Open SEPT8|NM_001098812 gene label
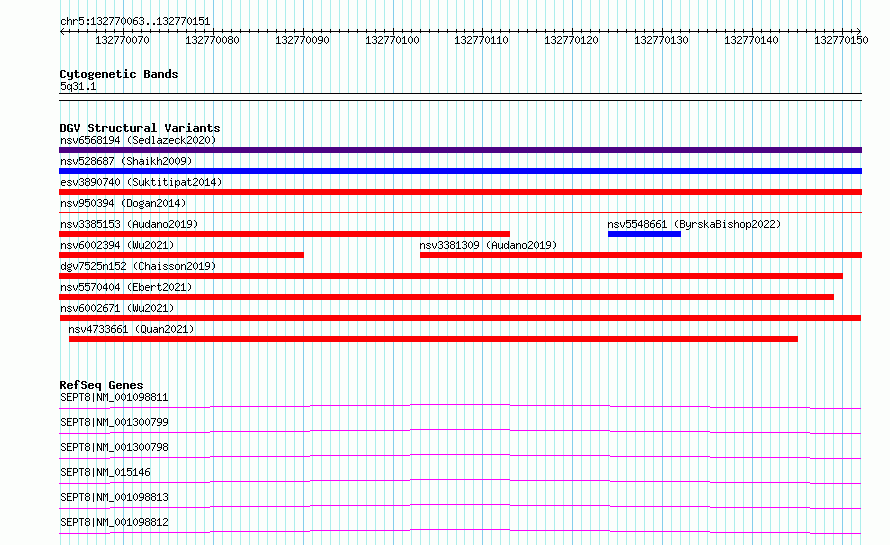Image resolution: width=890 pixels, height=545 pixels. pyautogui.click(x=114, y=522)
